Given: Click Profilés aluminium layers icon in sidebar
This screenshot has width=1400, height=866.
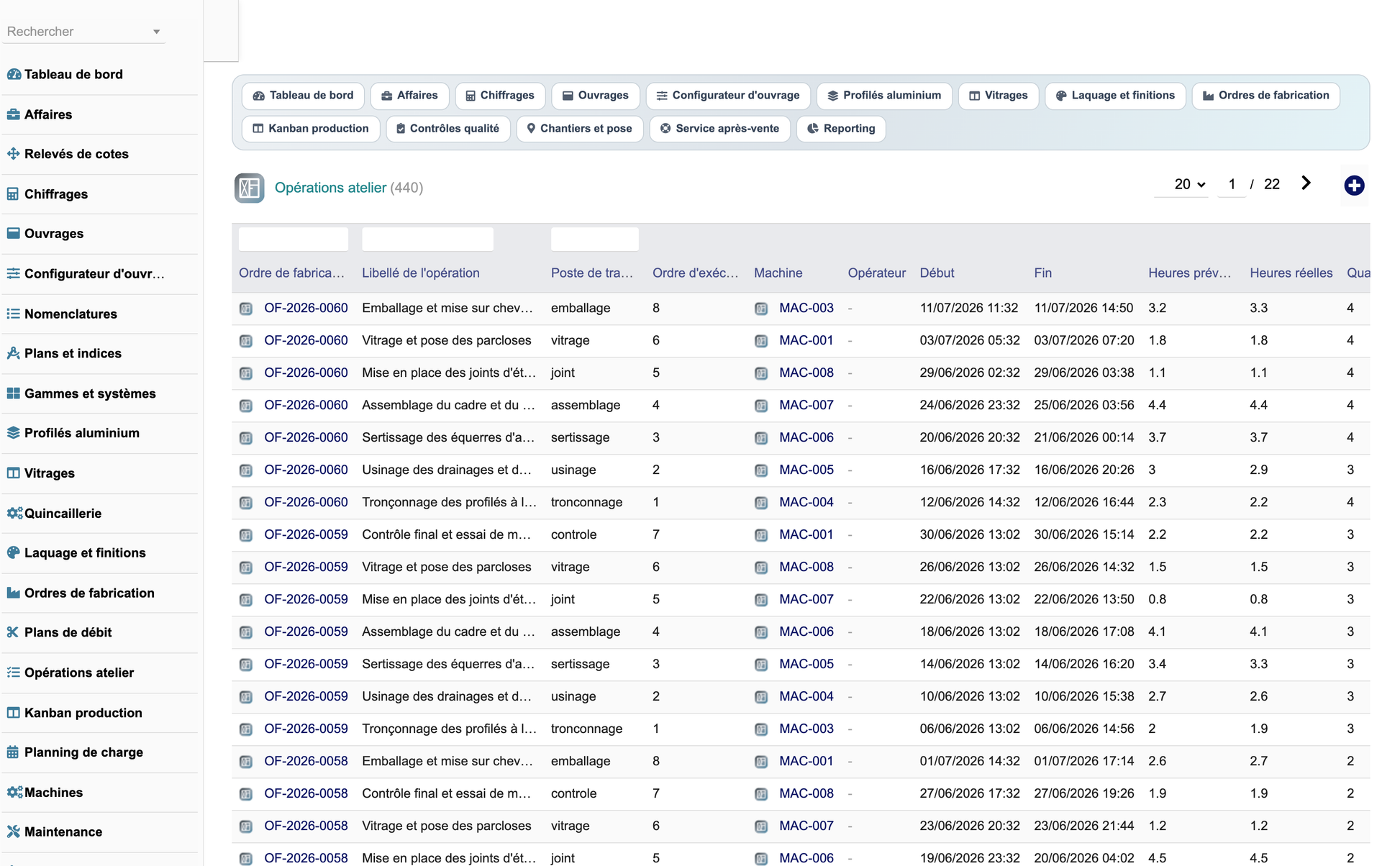Looking at the screenshot, I should coord(14,433).
